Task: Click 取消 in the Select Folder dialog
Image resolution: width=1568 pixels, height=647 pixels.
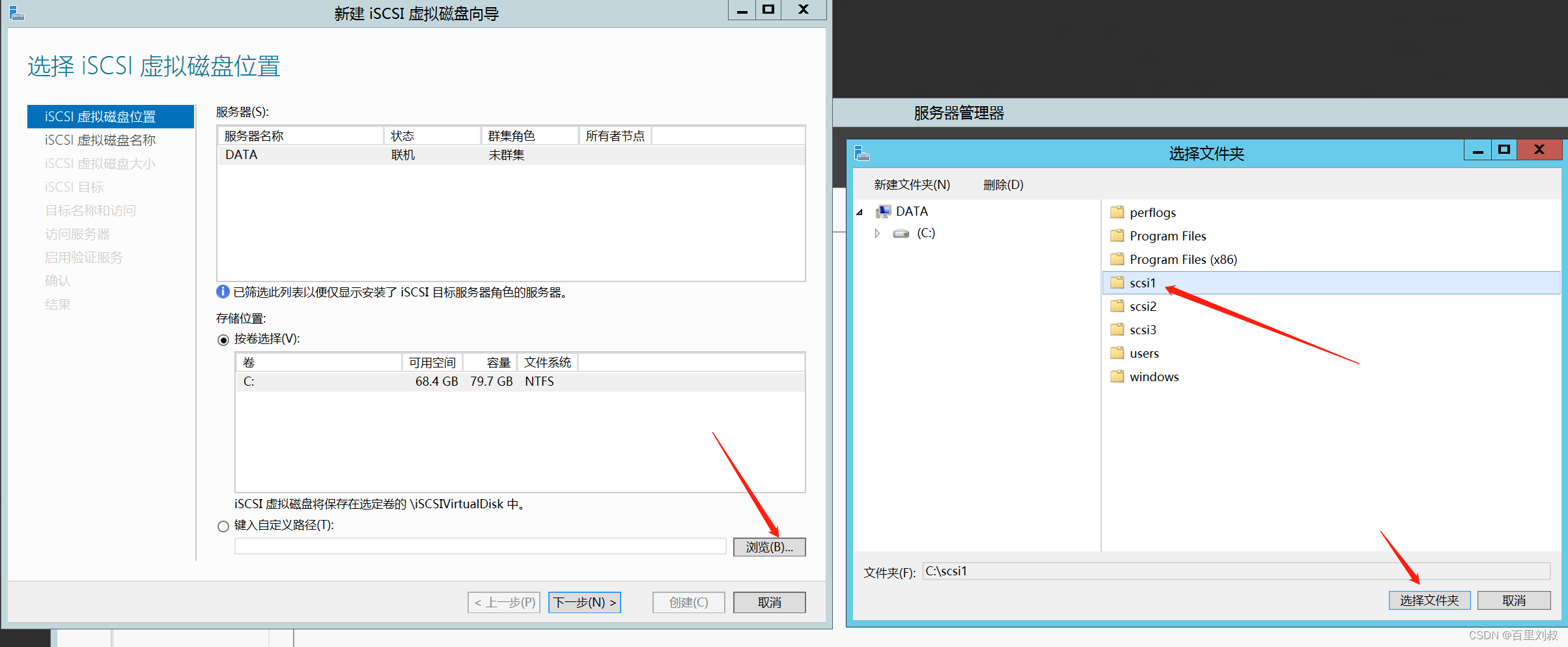Action: point(1514,601)
